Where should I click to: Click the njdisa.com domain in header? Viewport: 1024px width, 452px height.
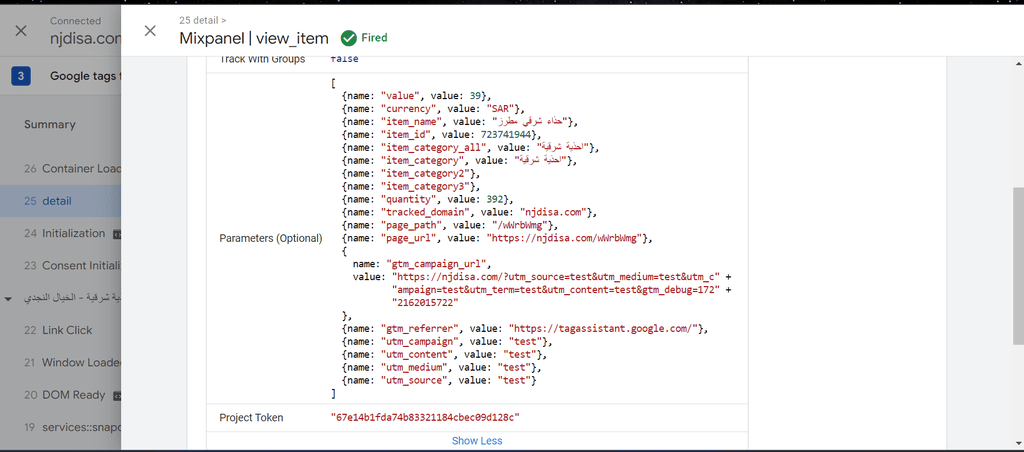(86, 39)
